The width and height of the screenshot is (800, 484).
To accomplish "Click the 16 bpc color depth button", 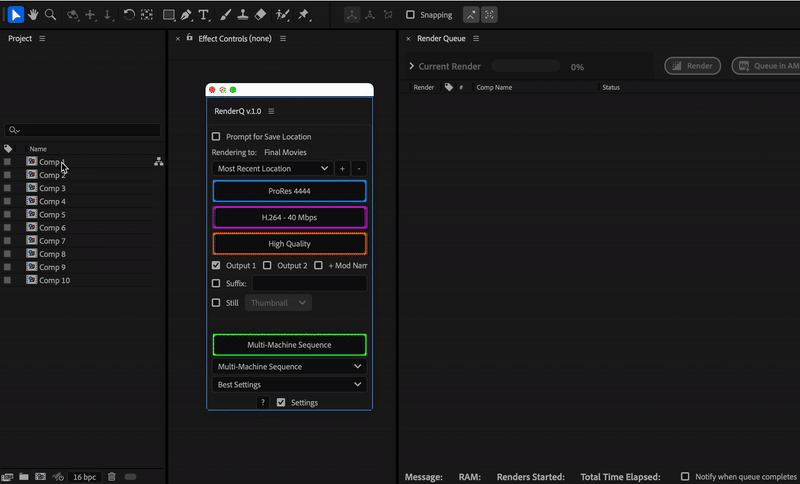I will [x=84, y=477].
